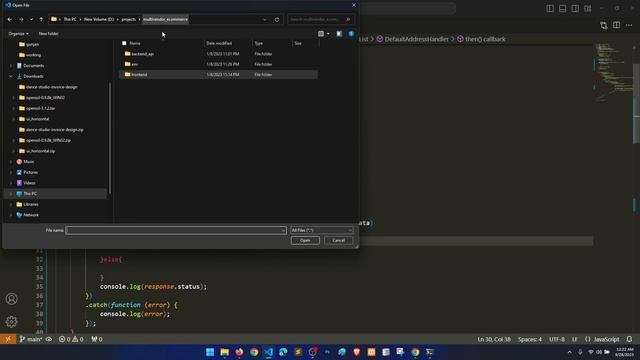Expand the address bar history dropdown
The width and height of the screenshot is (640, 360).
tap(264, 20)
